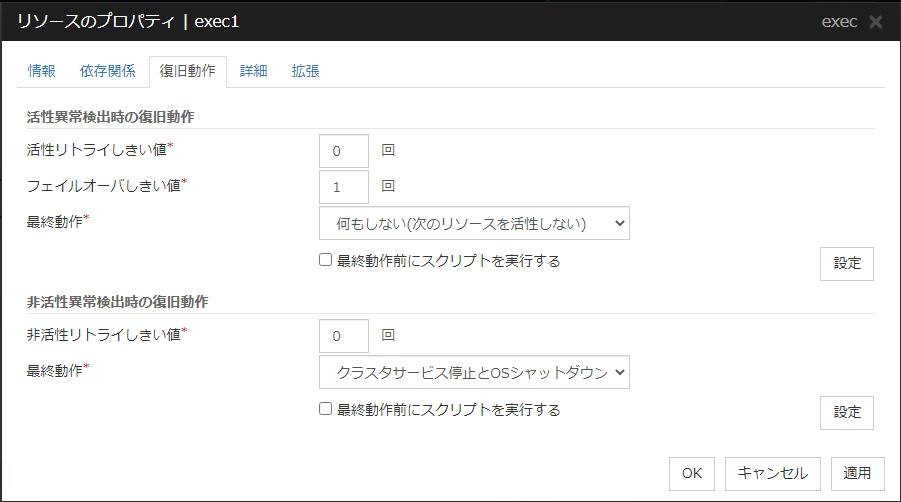Open the 依存関係 tab
901x502 pixels.
(107, 71)
